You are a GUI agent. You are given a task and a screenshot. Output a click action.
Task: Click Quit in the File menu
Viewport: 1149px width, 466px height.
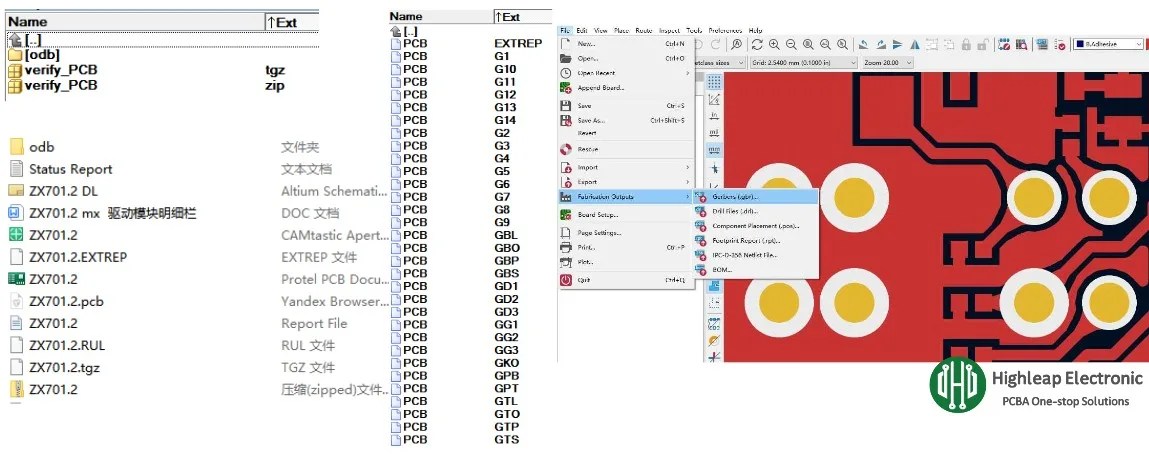[625, 280]
